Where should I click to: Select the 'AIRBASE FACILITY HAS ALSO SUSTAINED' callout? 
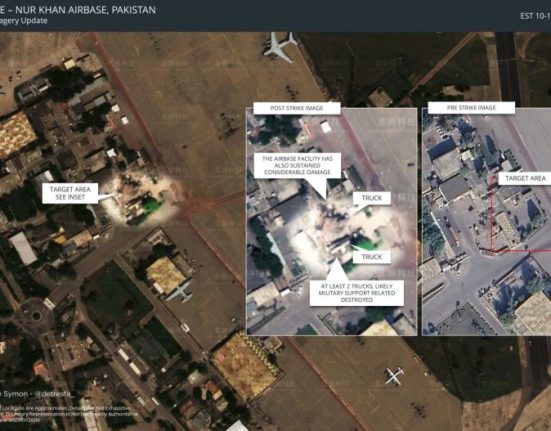coord(297,165)
